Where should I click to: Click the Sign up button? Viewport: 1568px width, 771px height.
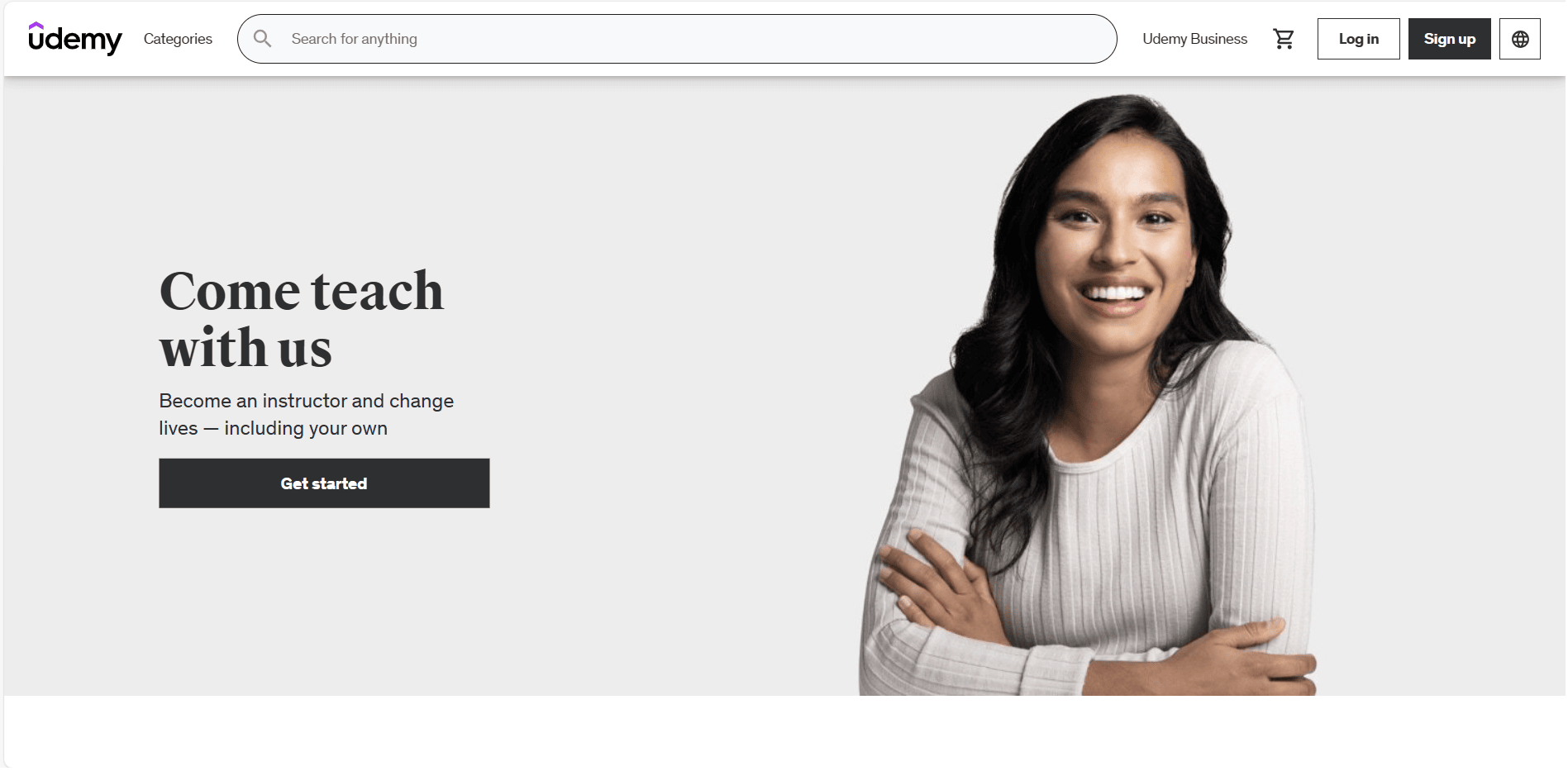point(1450,39)
